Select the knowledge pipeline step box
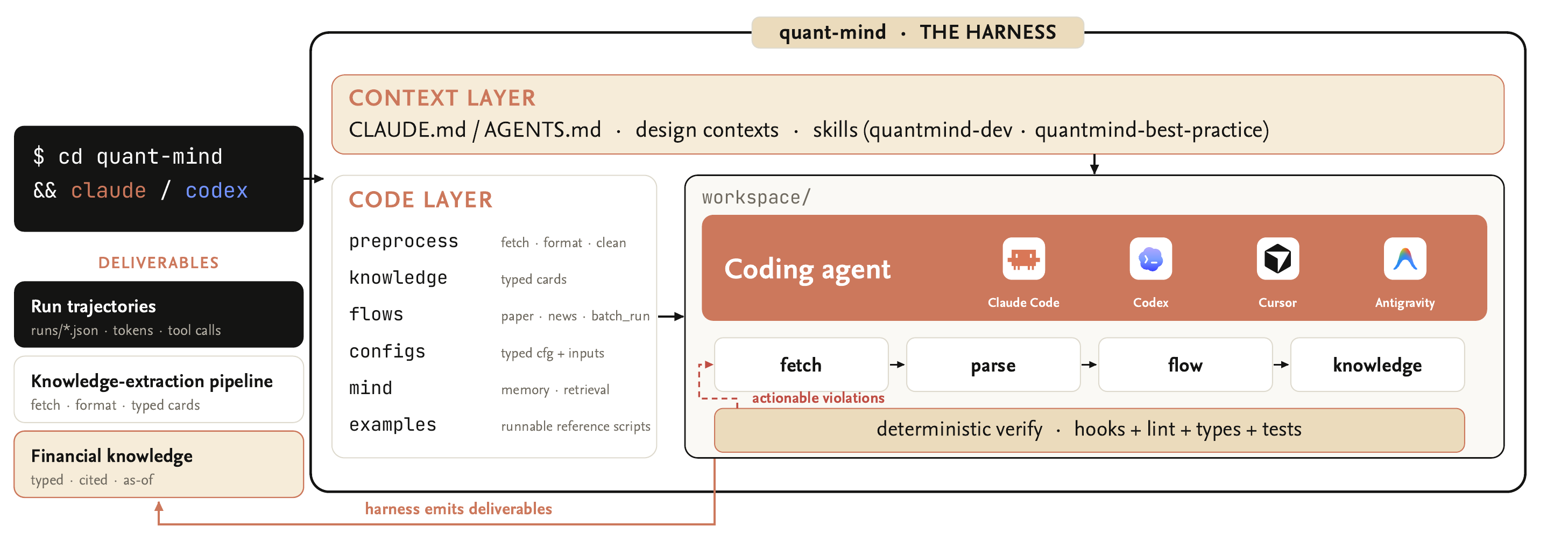 [1378, 364]
